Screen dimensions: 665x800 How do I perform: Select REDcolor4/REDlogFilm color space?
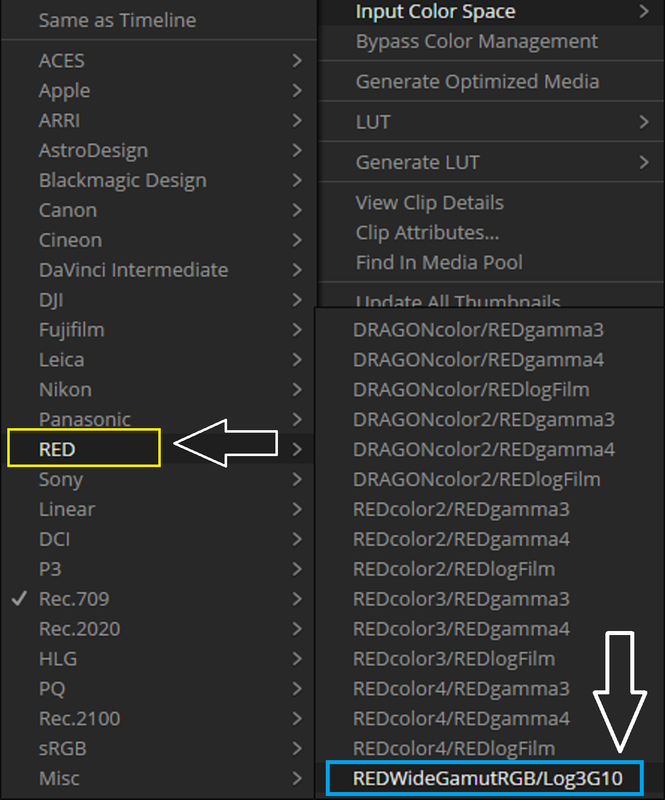489,748
